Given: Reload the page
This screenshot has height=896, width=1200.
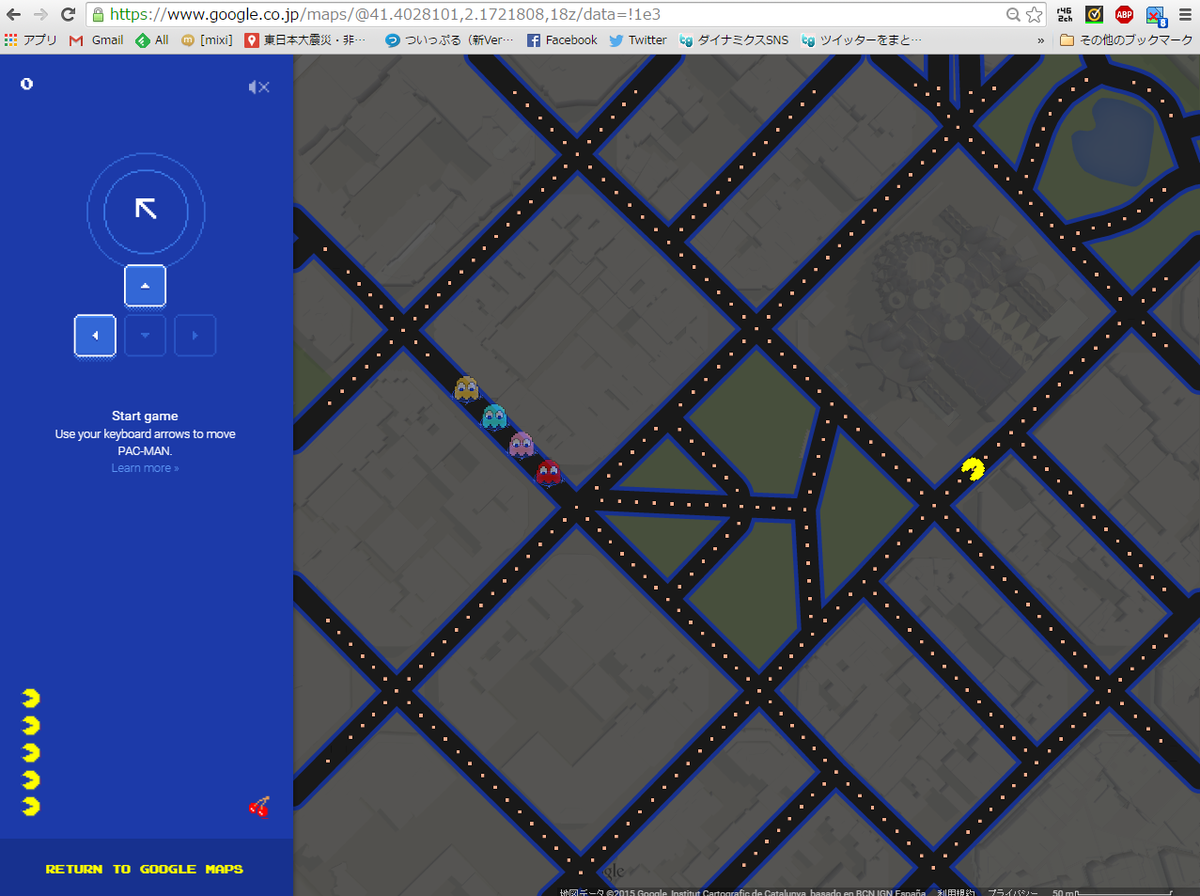Looking at the screenshot, I should point(69,15).
